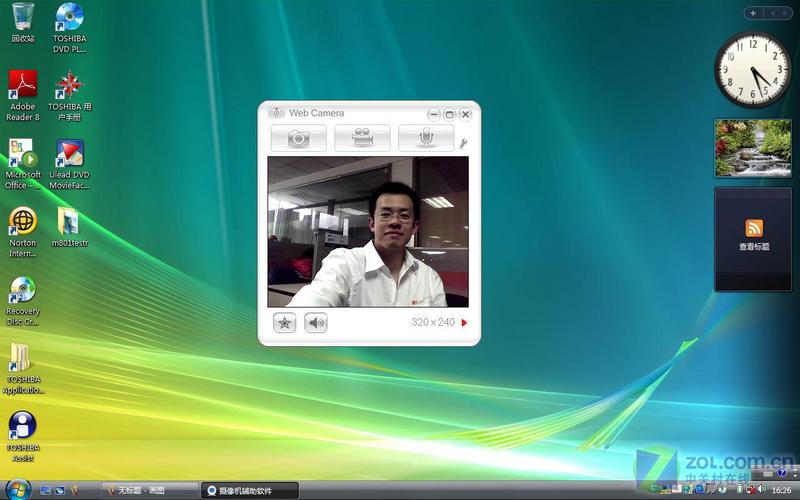The height and width of the screenshot is (500, 800).
Task: Open the TOSHIBA user manual shortcut
Action: click(x=69, y=96)
